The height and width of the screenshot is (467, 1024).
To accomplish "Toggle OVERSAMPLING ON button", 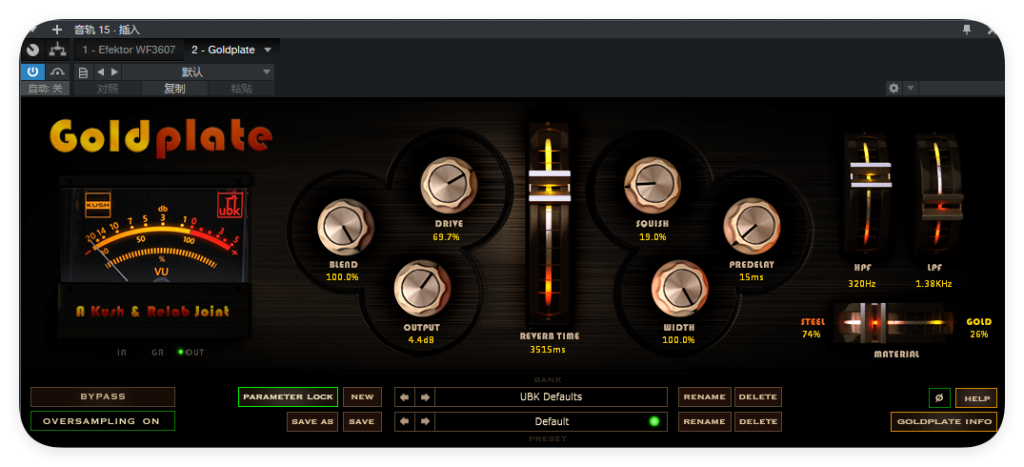I will (x=103, y=421).
